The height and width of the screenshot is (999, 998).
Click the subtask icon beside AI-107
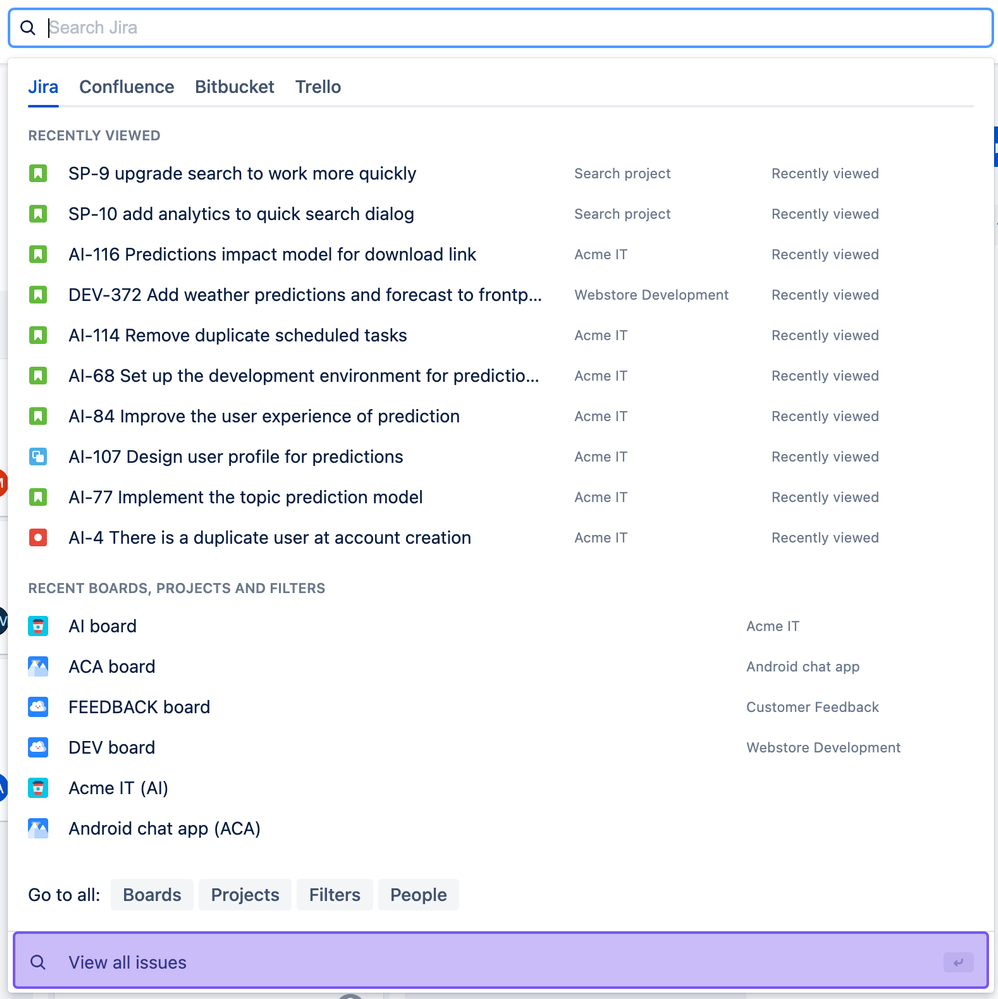coord(38,457)
